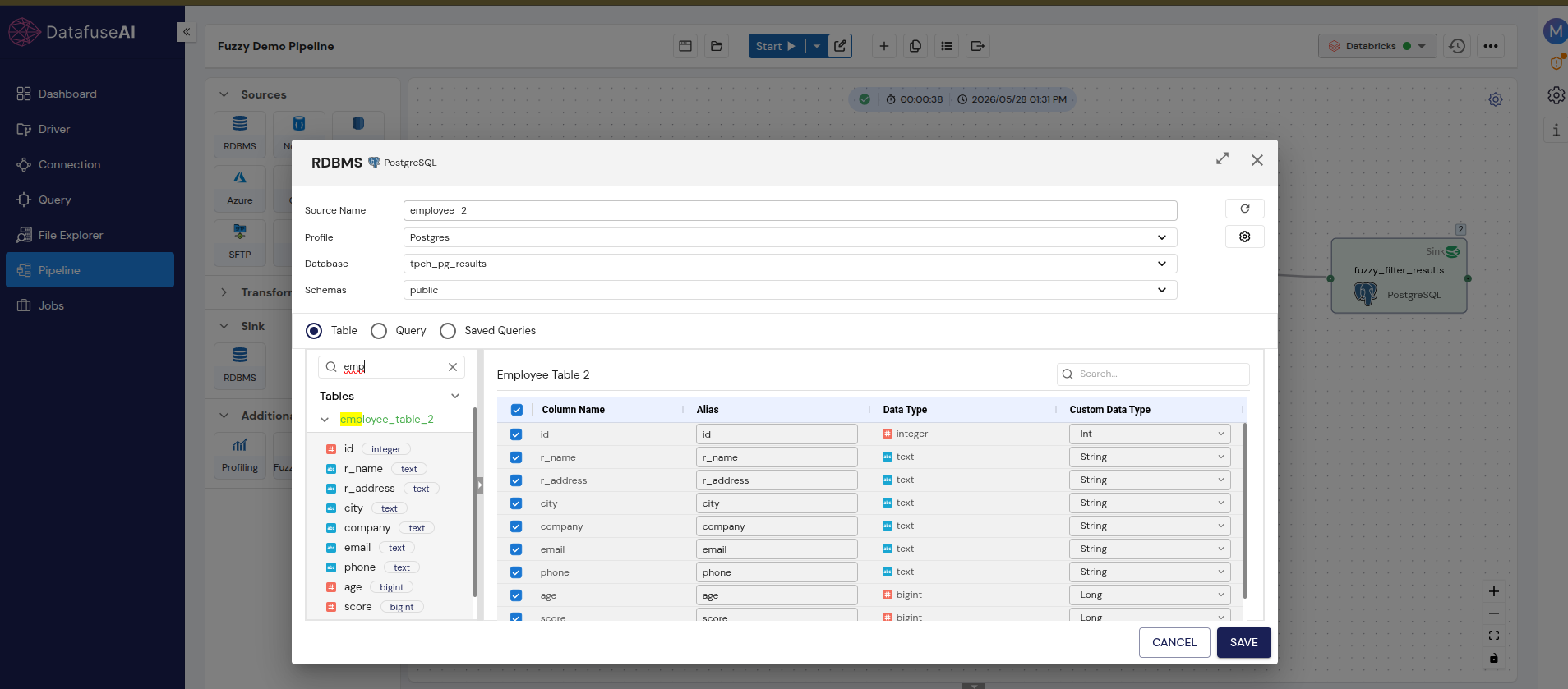Open Query in the sidebar
Screen dimensions: 1568x689
[x=90, y=200]
